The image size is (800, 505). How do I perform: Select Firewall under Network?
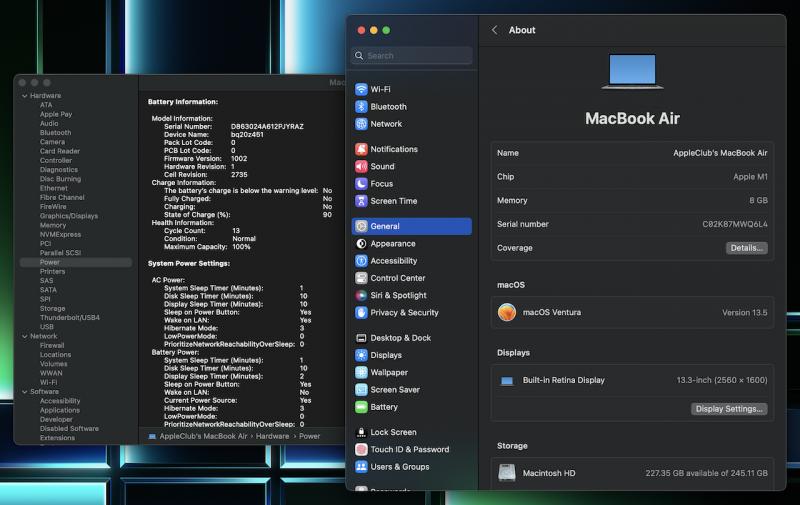click(52, 345)
